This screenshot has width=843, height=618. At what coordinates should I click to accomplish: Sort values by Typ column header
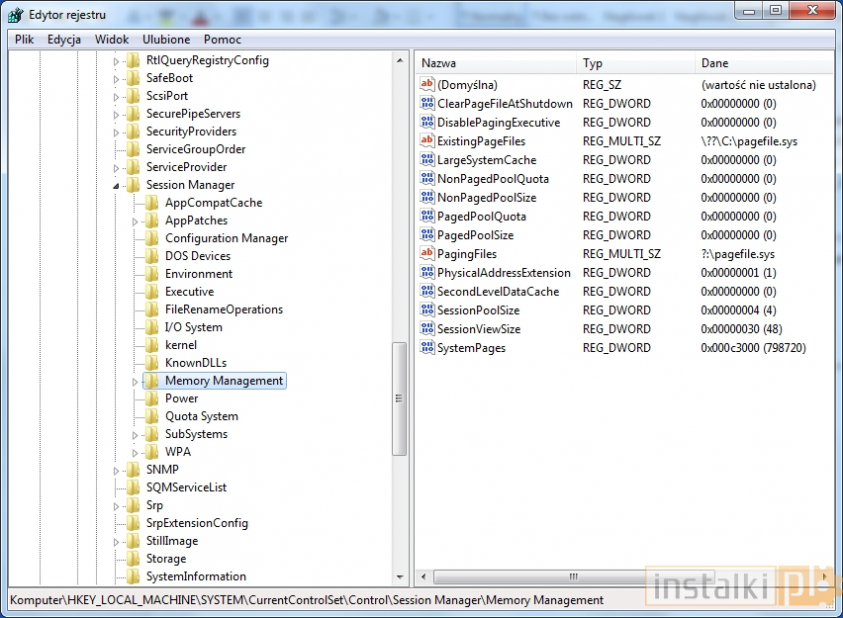point(635,63)
